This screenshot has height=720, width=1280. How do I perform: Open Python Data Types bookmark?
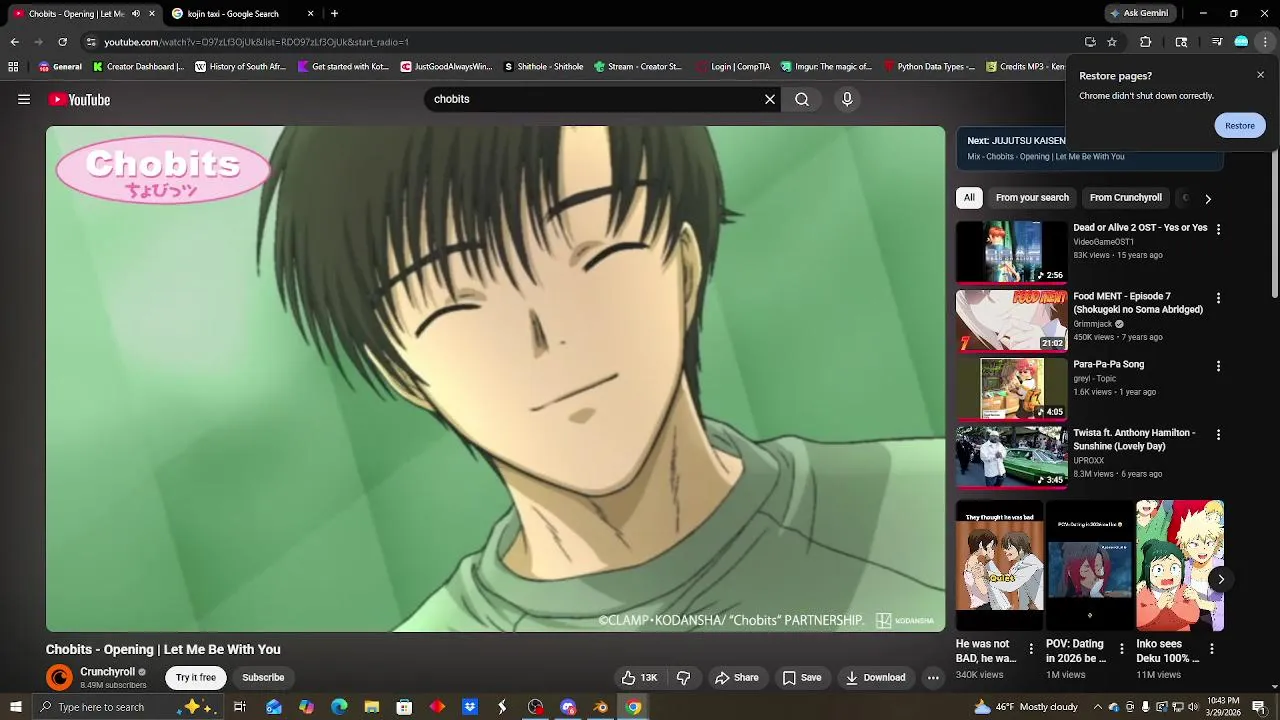929,67
